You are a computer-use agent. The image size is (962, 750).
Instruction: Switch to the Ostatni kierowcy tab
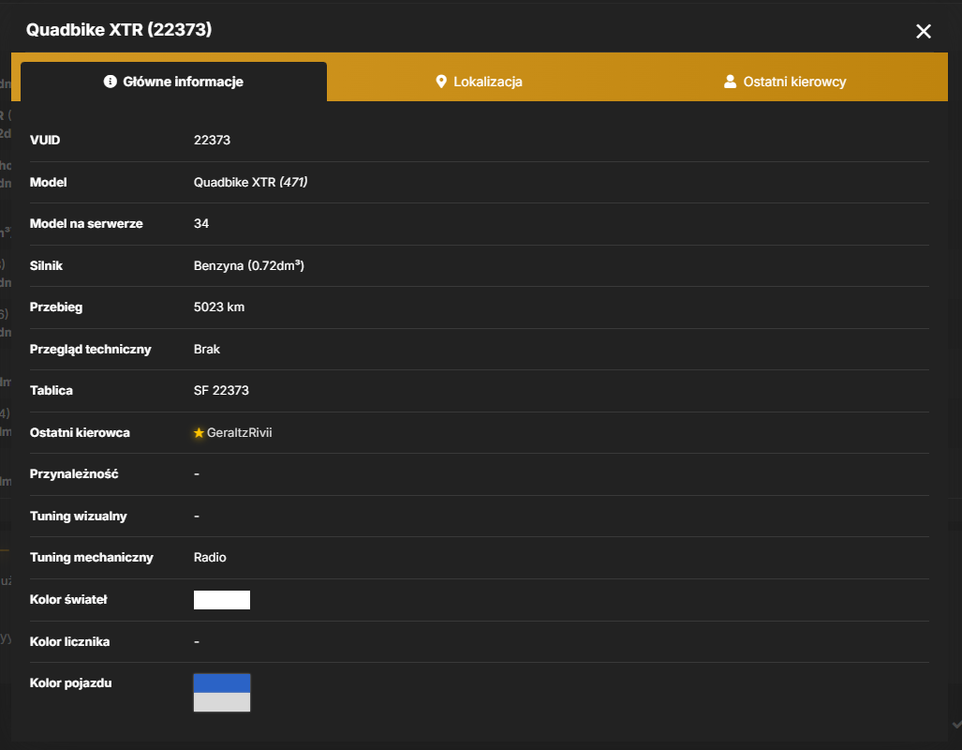(785, 82)
